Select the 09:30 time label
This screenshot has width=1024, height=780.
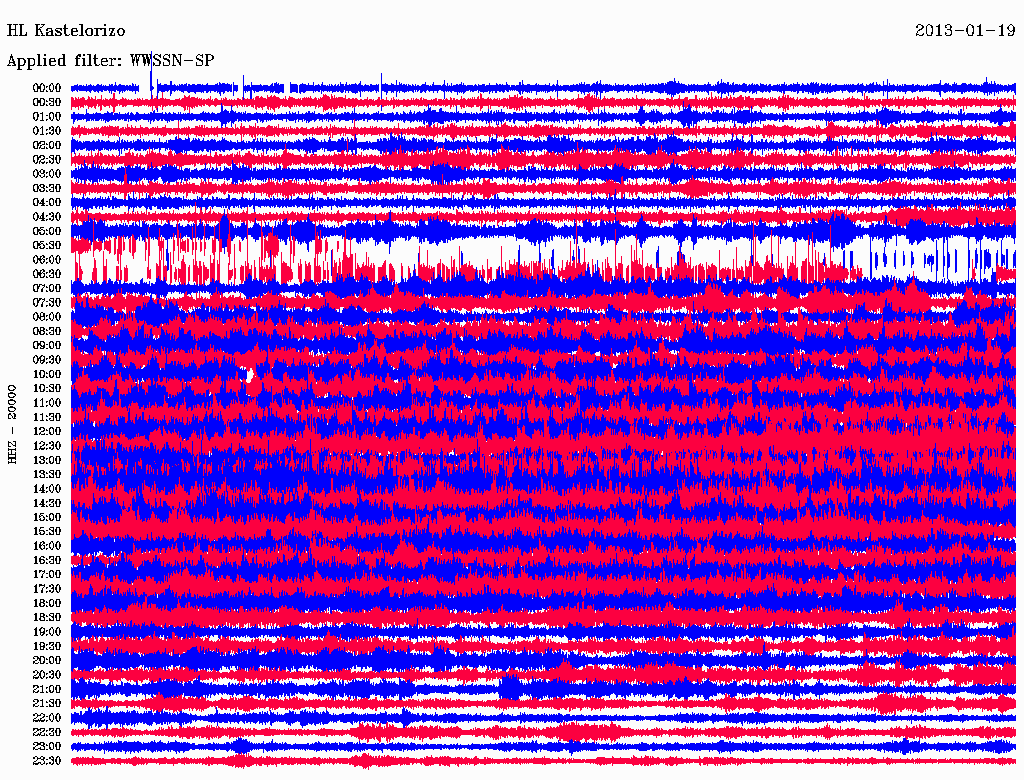coord(47,360)
